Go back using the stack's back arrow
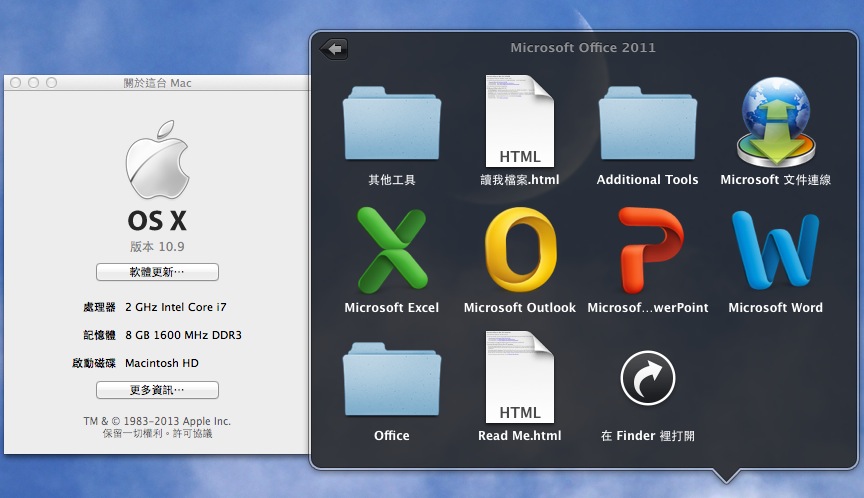Image resolution: width=864 pixels, height=498 pixels. tap(334, 49)
